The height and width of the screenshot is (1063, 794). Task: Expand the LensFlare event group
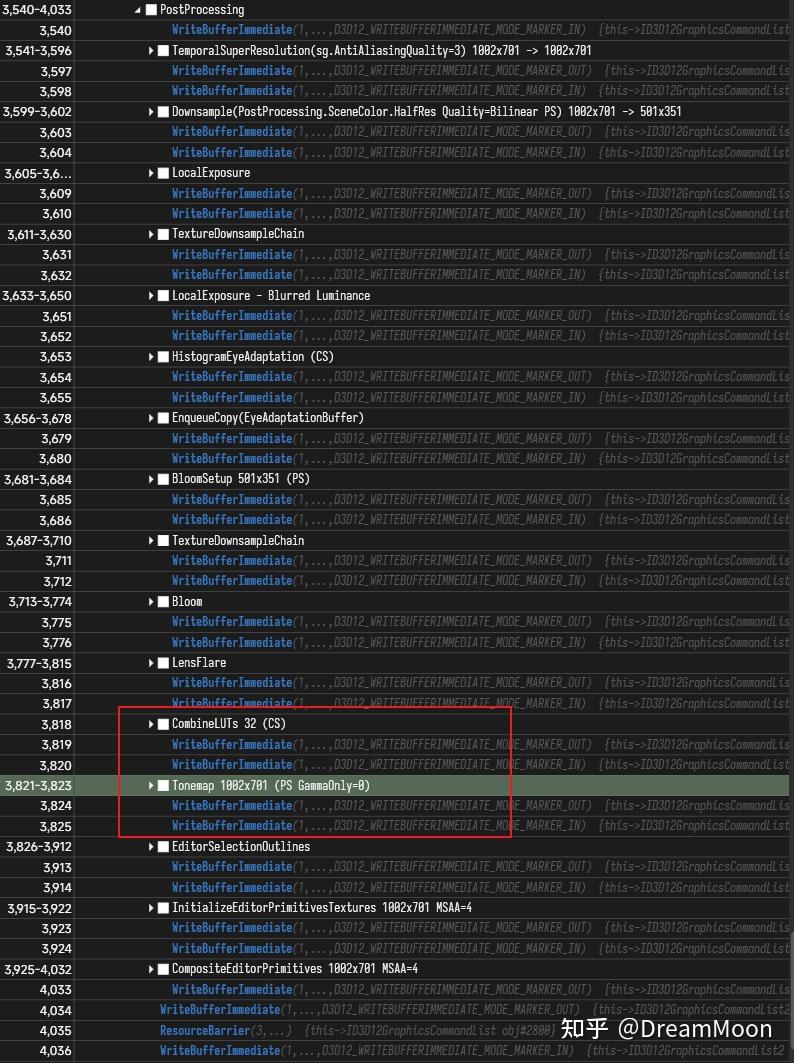pyautogui.click(x=151, y=663)
